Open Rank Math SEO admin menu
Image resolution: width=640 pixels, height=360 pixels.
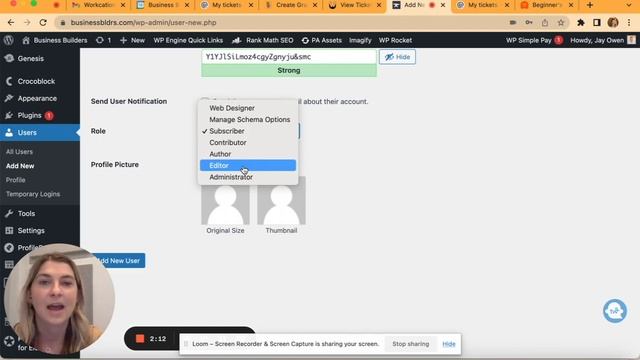263,40
